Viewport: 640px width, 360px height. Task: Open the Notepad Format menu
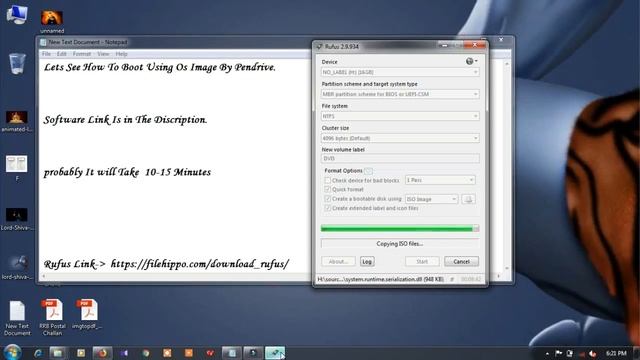click(82, 54)
